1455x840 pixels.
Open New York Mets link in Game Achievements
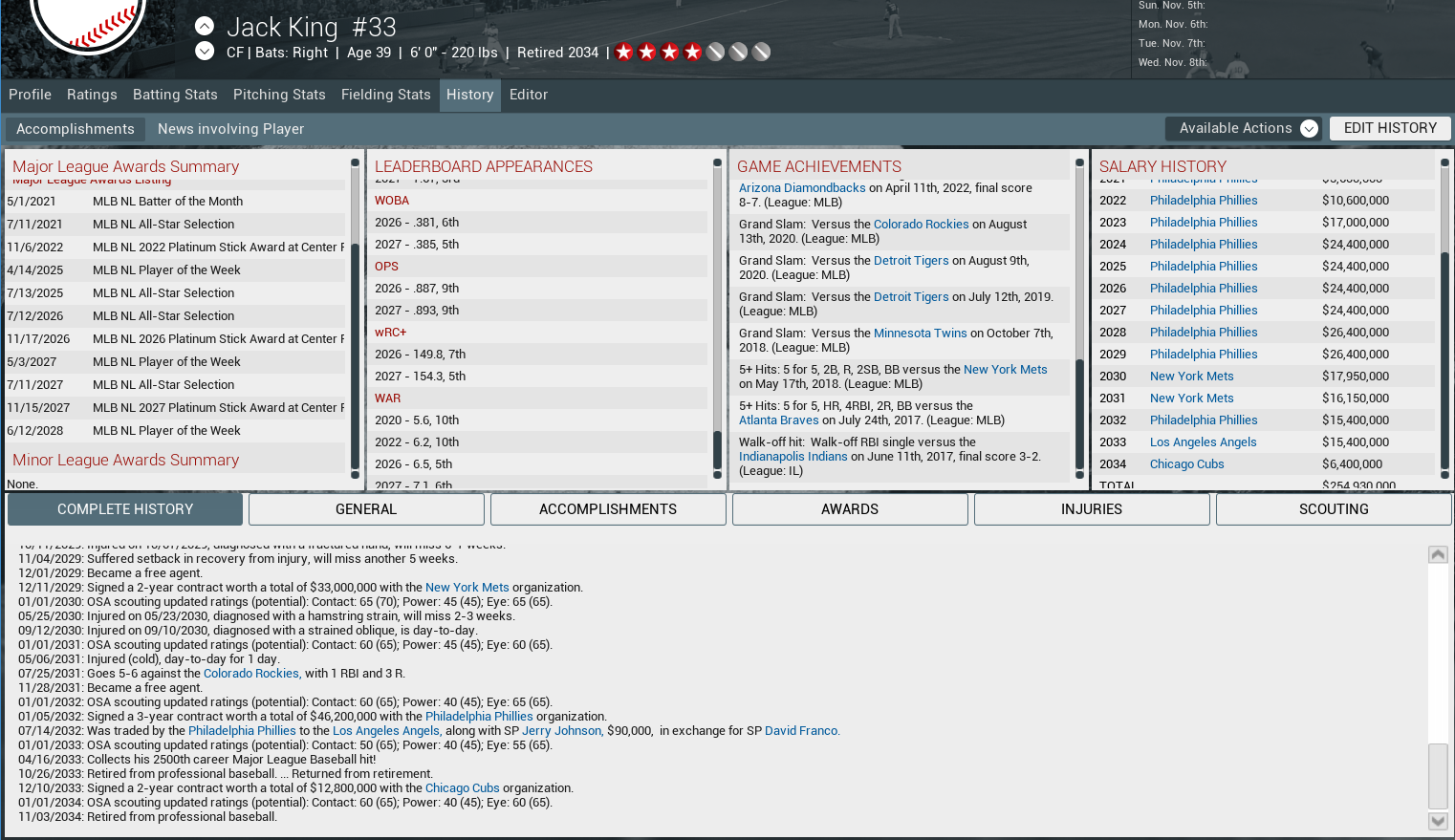[x=1006, y=370]
